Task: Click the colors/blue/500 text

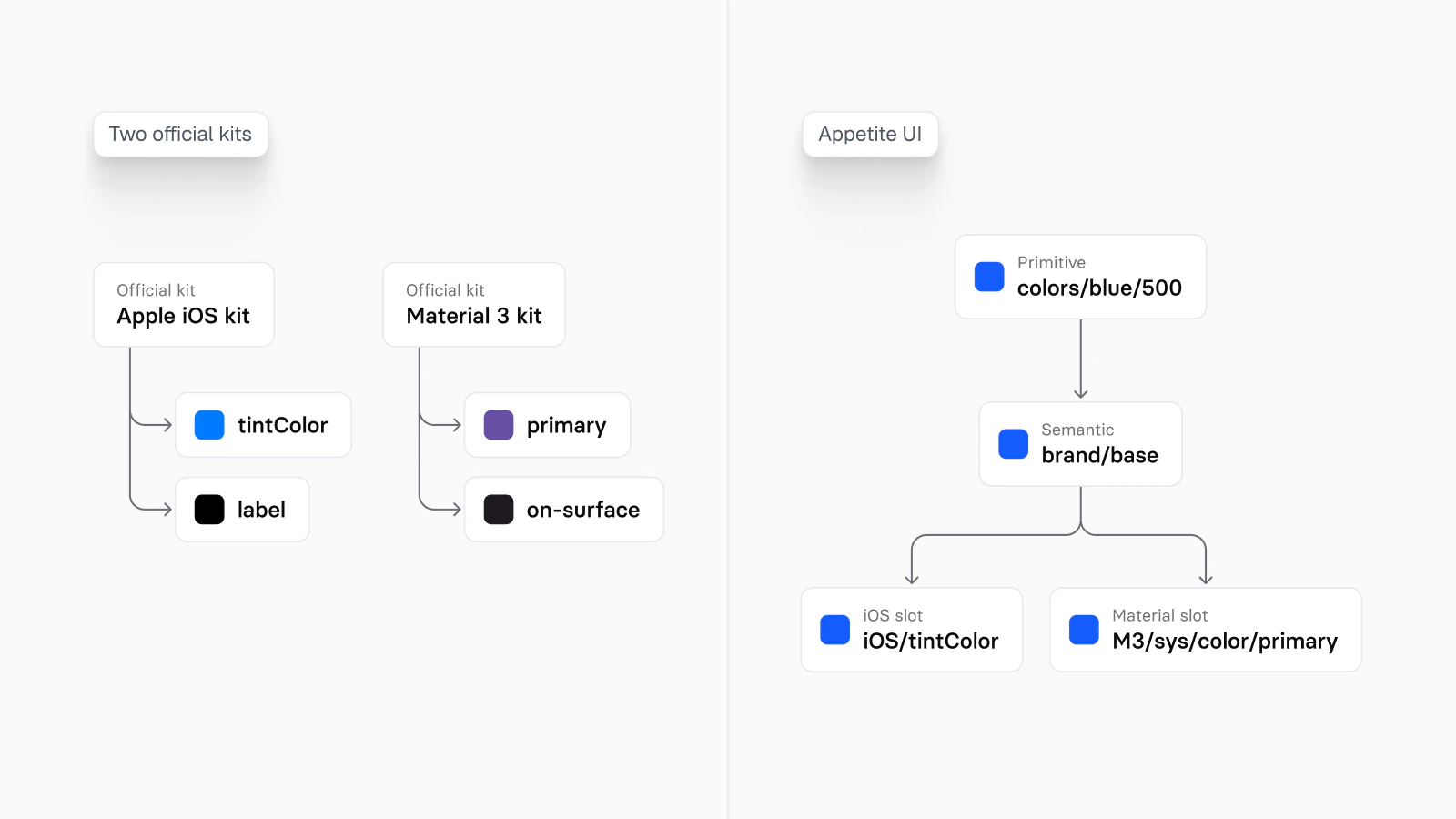Action: tap(1099, 288)
